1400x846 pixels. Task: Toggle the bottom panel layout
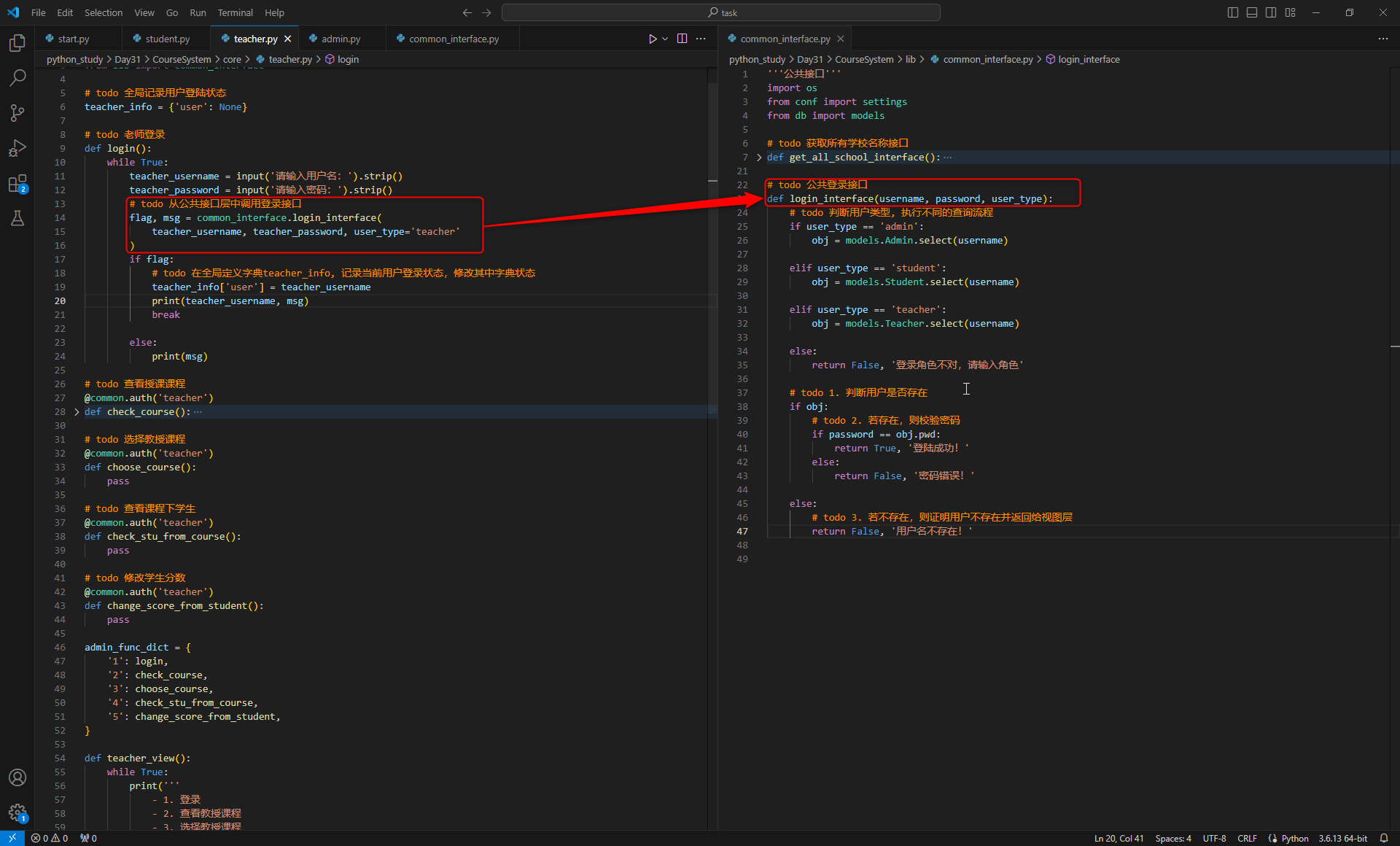(x=1252, y=12)
